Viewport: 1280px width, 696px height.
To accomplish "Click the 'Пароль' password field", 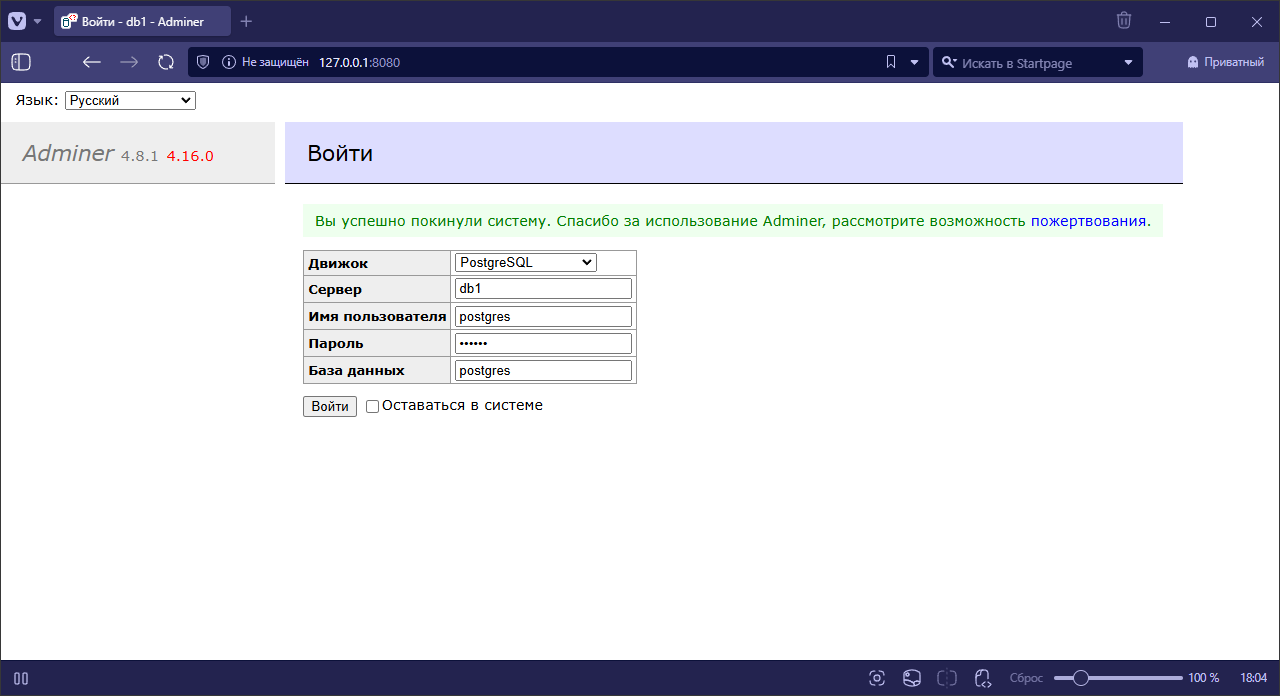I will click(x=543, y=343).
